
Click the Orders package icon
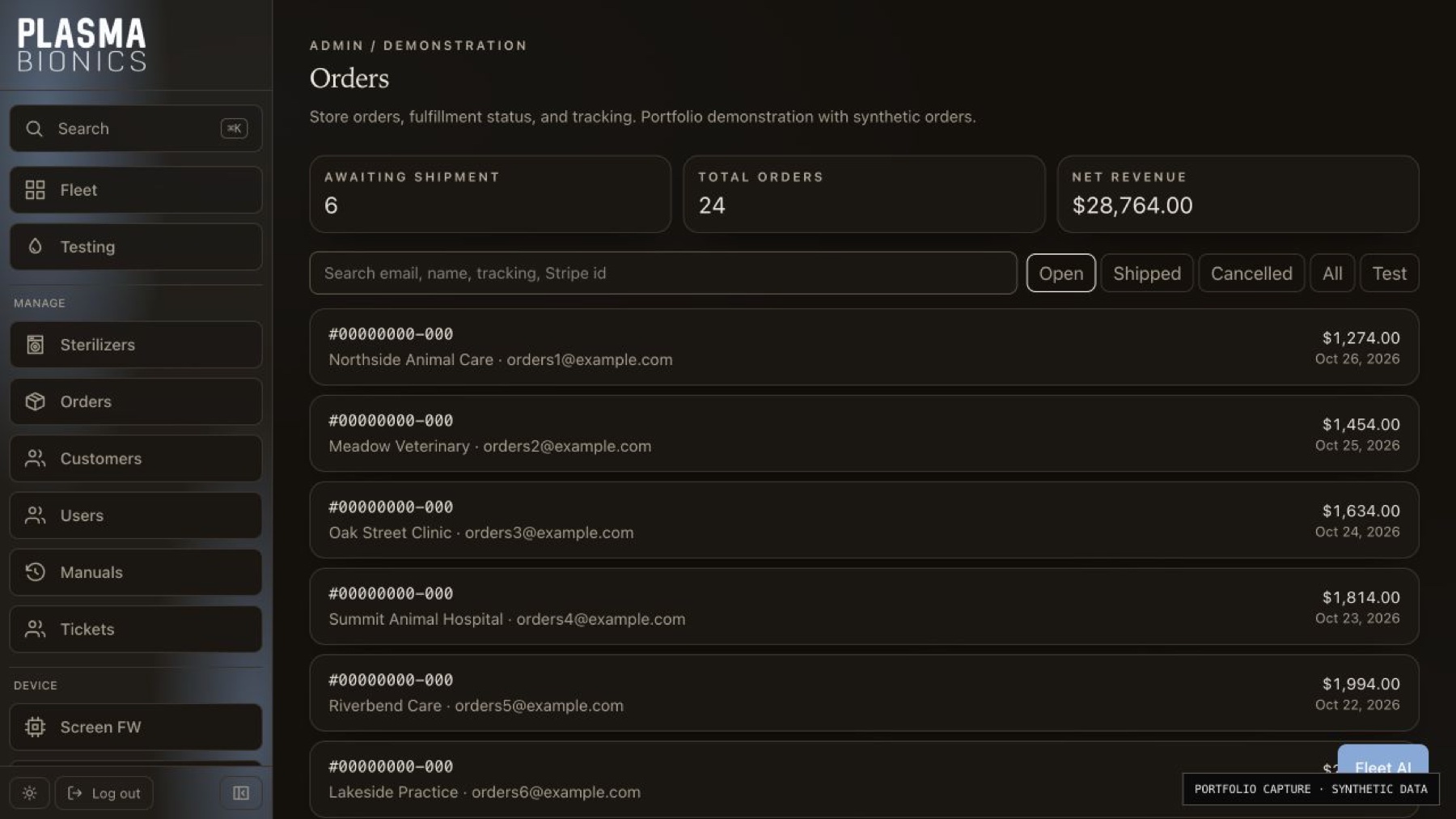click(x=35, y=401)
